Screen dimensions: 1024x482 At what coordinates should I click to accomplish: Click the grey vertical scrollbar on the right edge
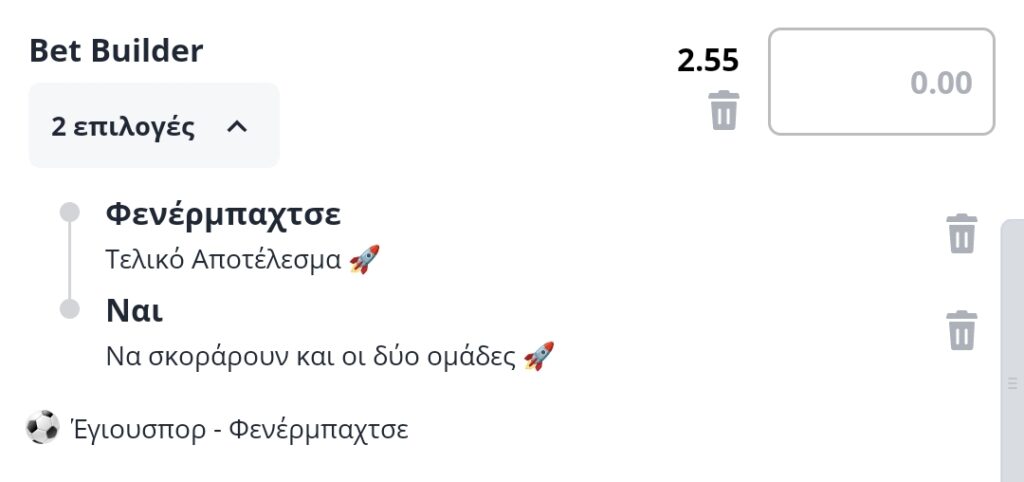(x=1012, y=351)
